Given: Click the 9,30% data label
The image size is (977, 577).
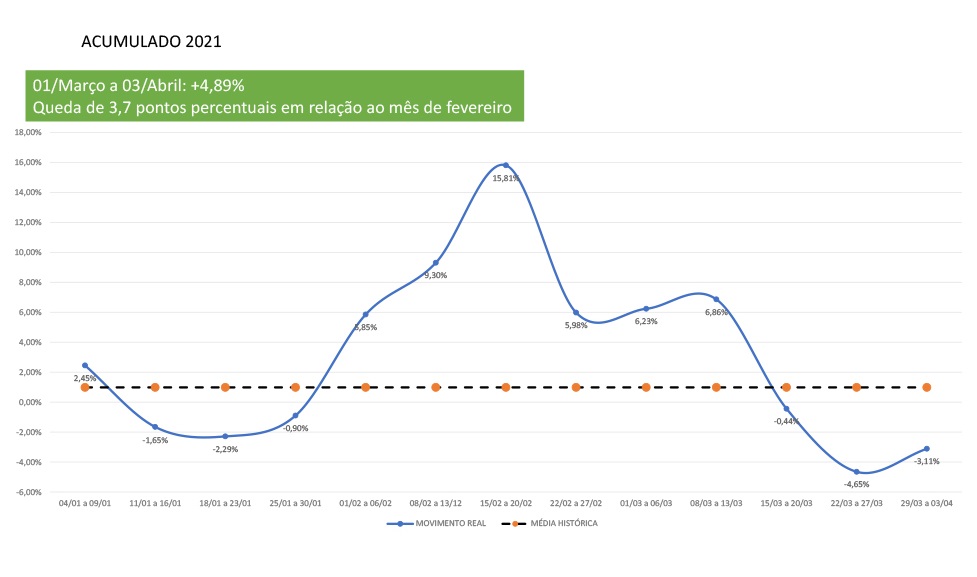Looking at the screenshot, I should click(435, 275).
